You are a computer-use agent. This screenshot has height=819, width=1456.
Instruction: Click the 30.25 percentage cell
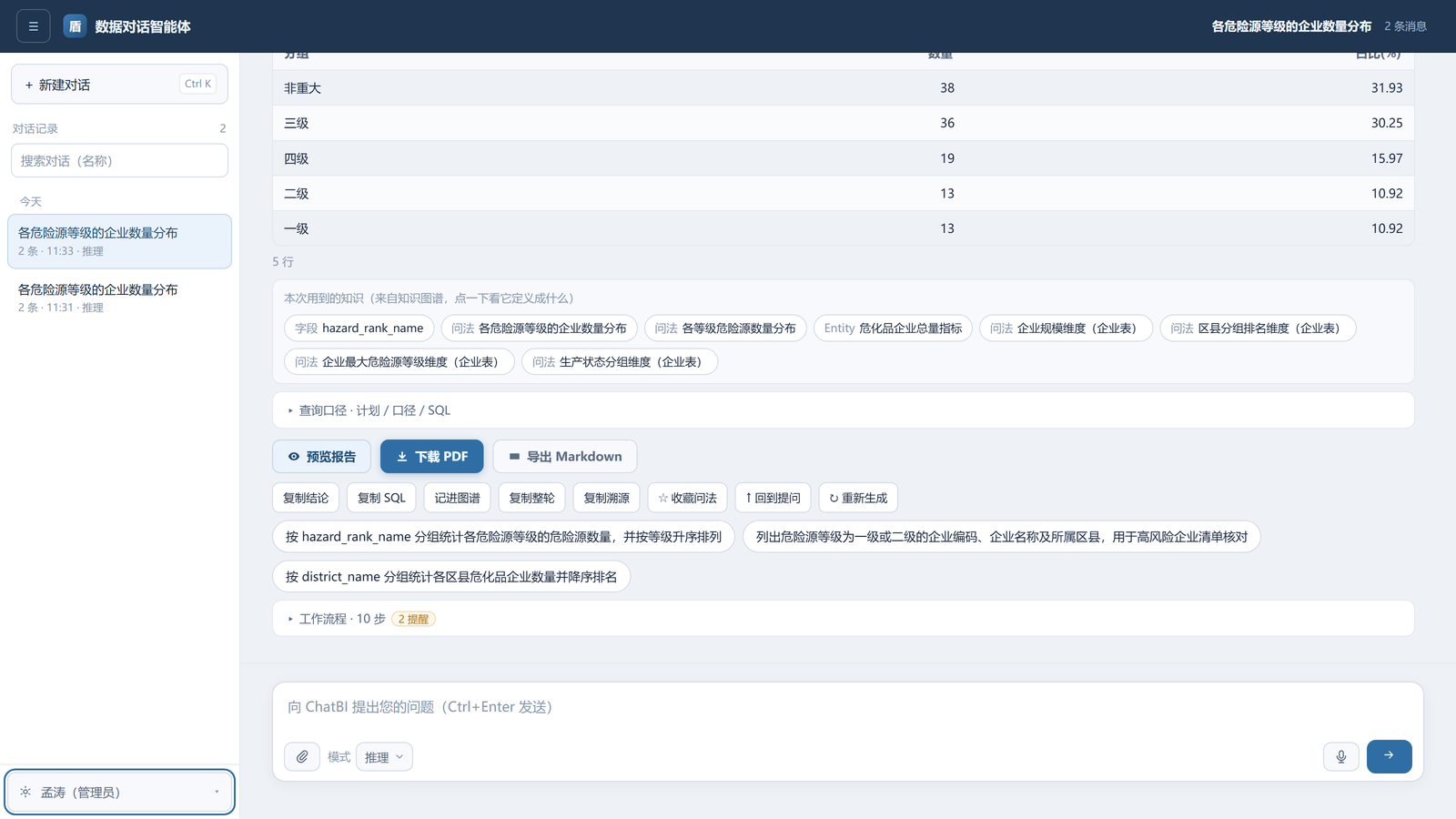point(1387,123)
